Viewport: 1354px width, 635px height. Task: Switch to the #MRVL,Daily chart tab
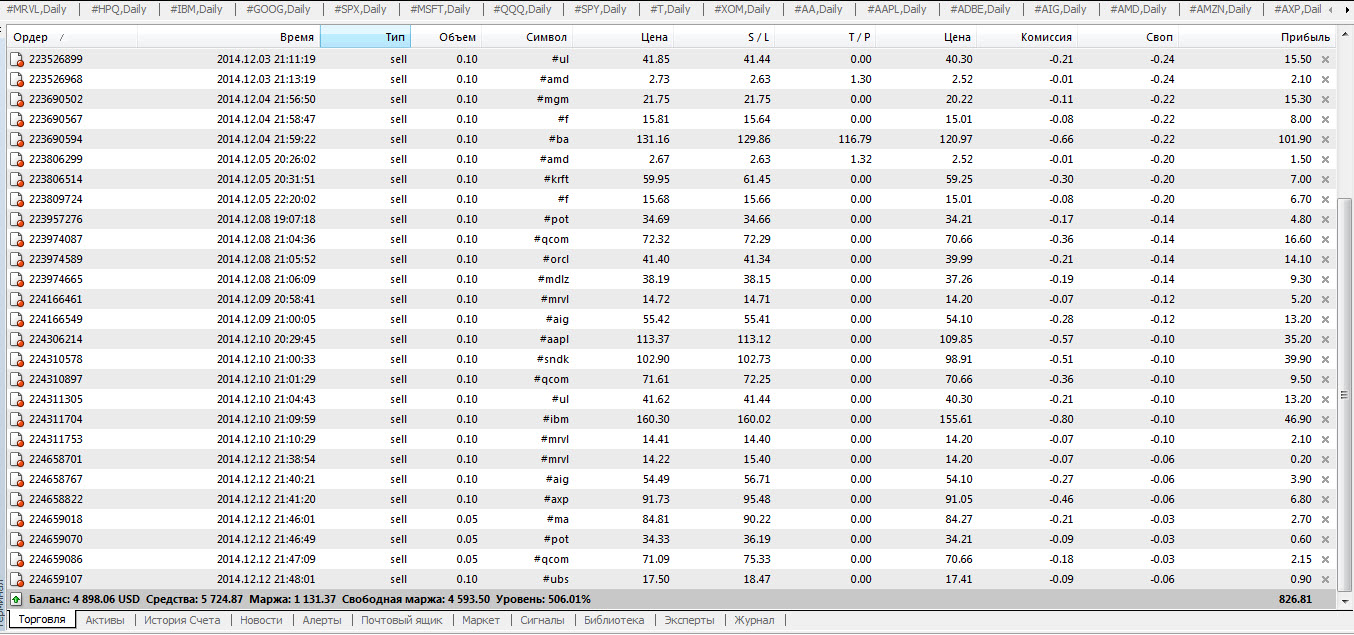[37, 9]
